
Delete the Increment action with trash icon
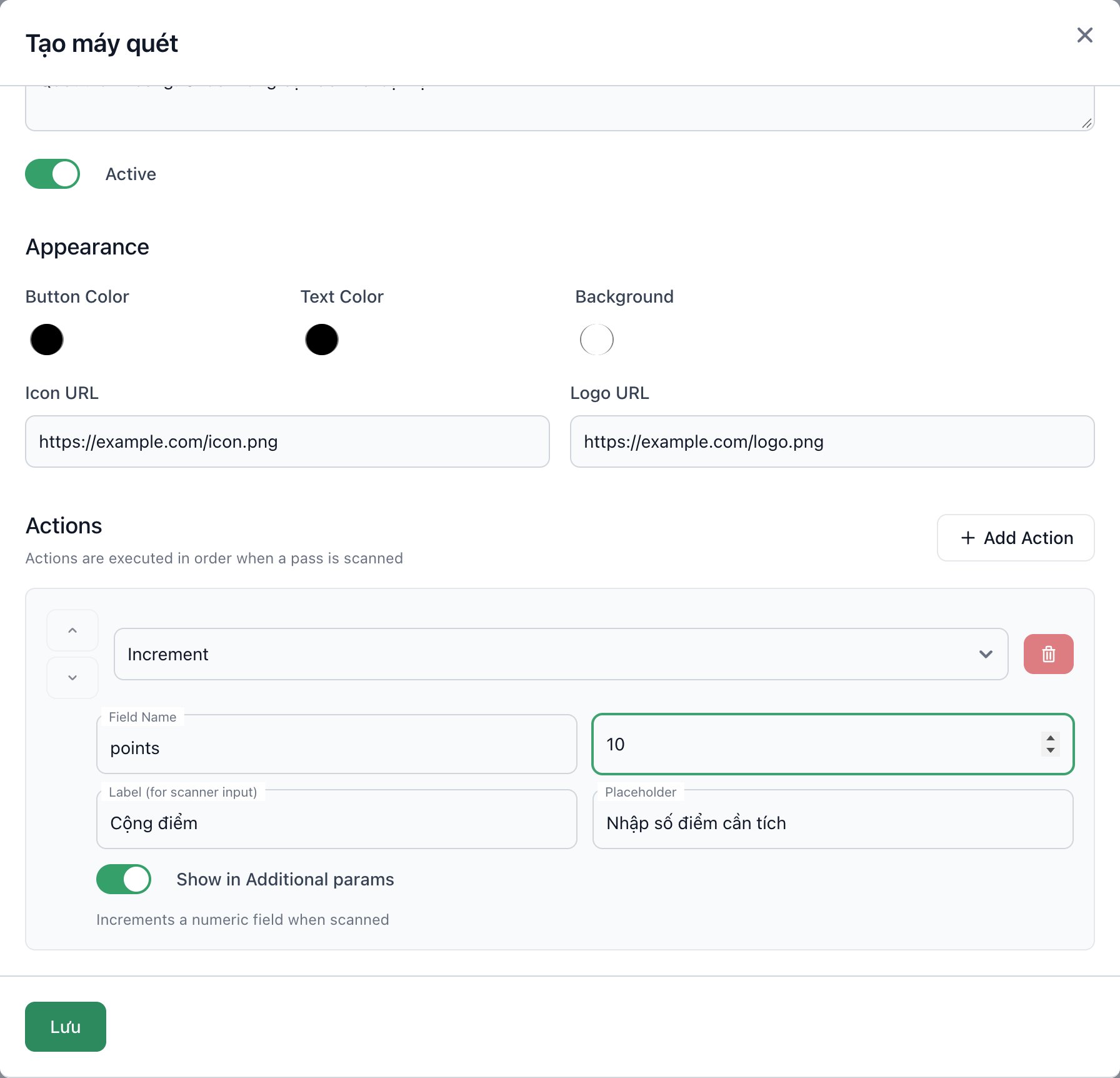click(x=1048, y=654)
